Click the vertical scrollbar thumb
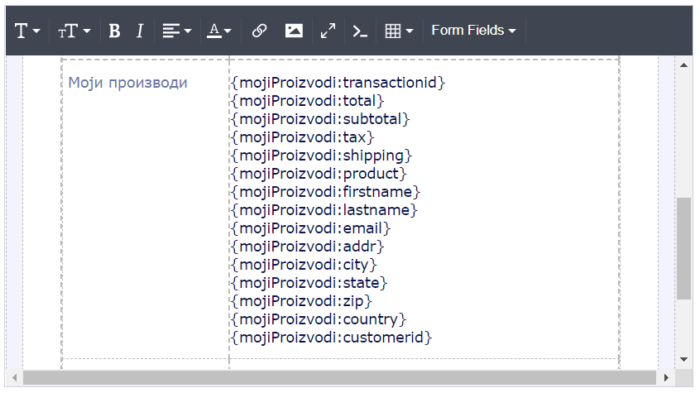The height and width of the screenshot is (393, 700). [x=683, y=248]
